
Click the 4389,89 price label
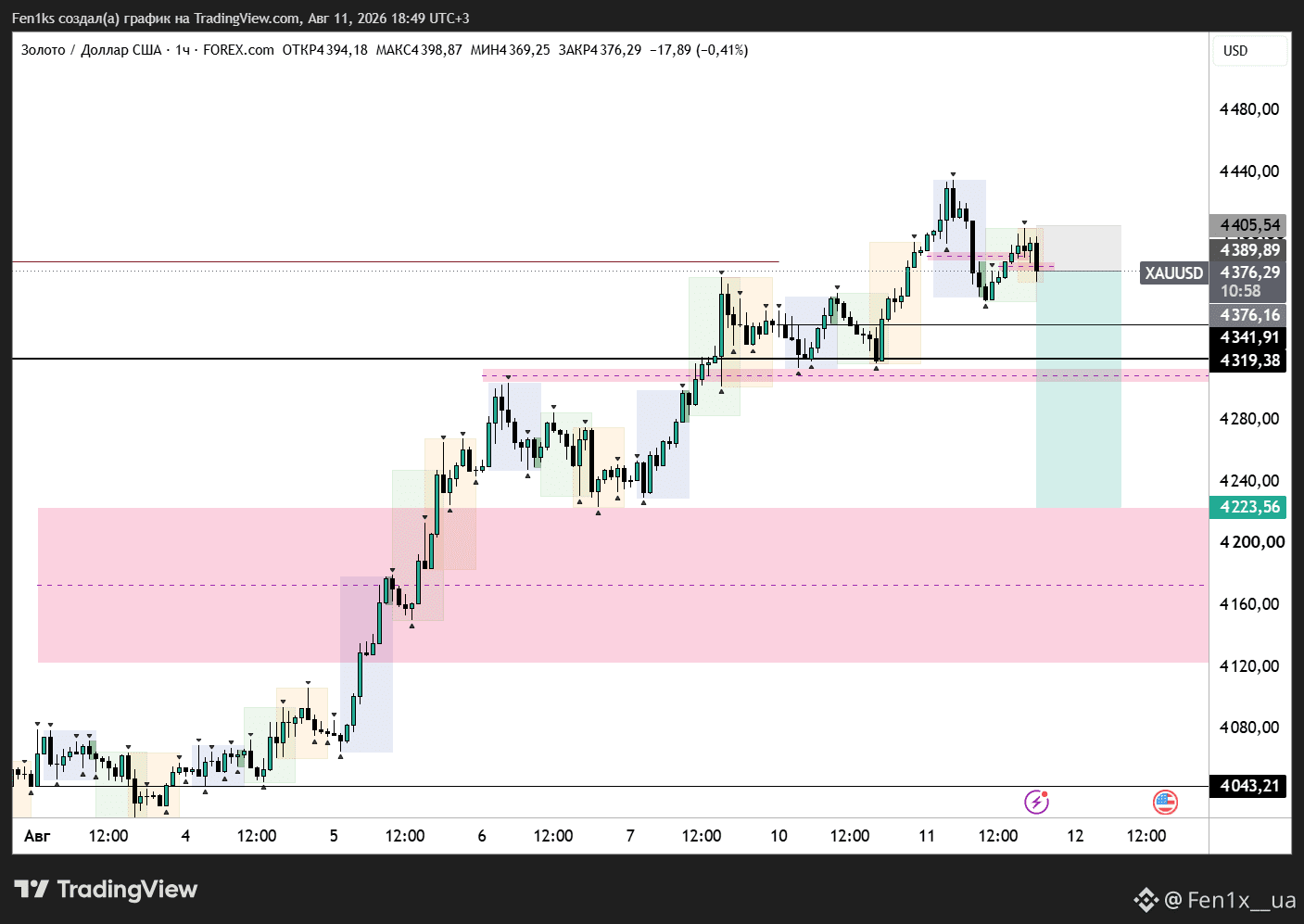(x=1248, y=250)
